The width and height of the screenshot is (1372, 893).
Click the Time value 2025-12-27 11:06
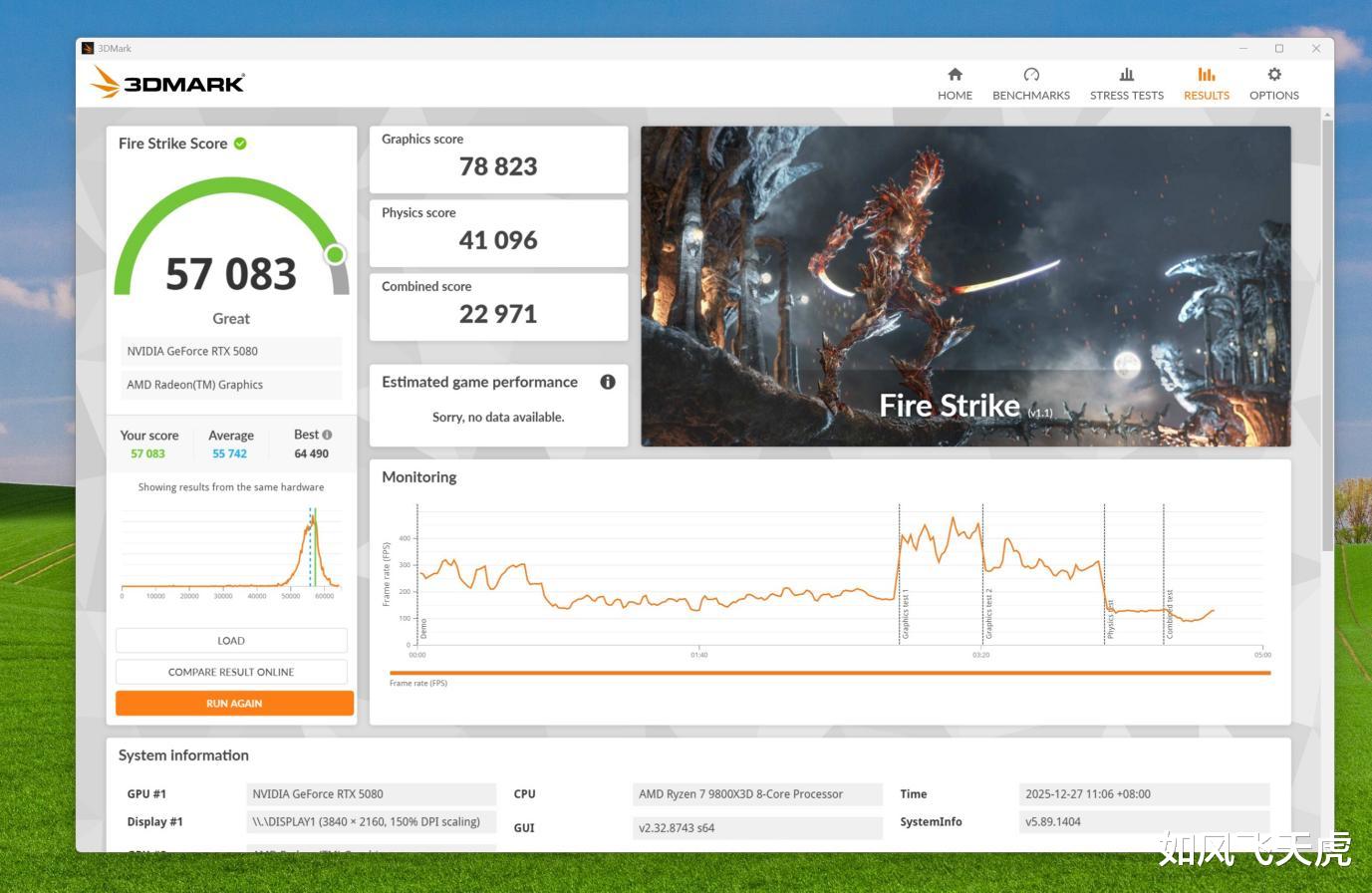coord(1145,794)
